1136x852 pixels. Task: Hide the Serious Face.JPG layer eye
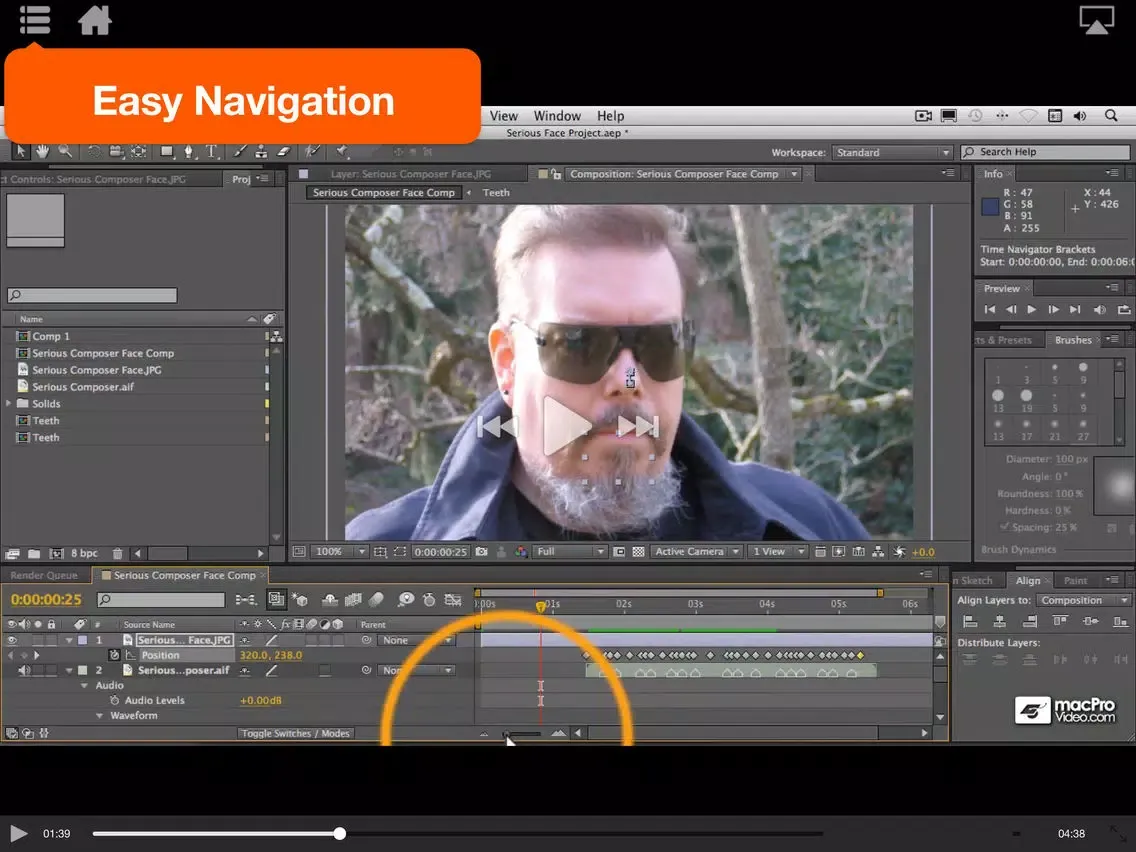(x=12, y=640)
